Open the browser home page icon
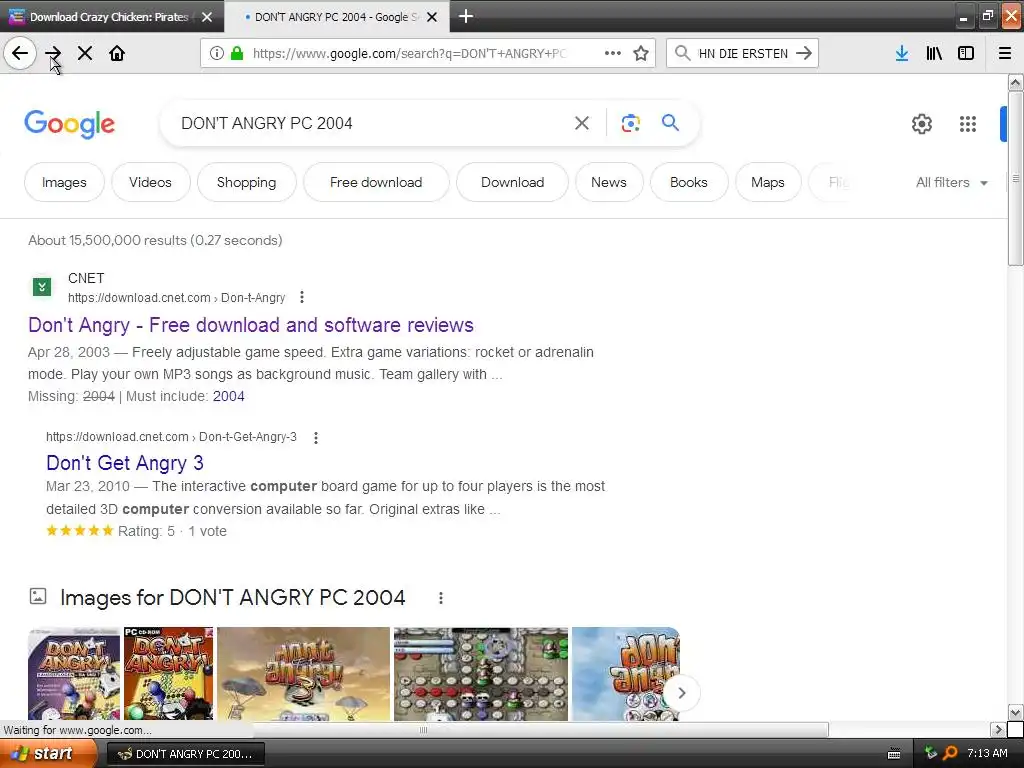Image resolution: width=1024 pixels, height=768 pixels. [117, 53]
